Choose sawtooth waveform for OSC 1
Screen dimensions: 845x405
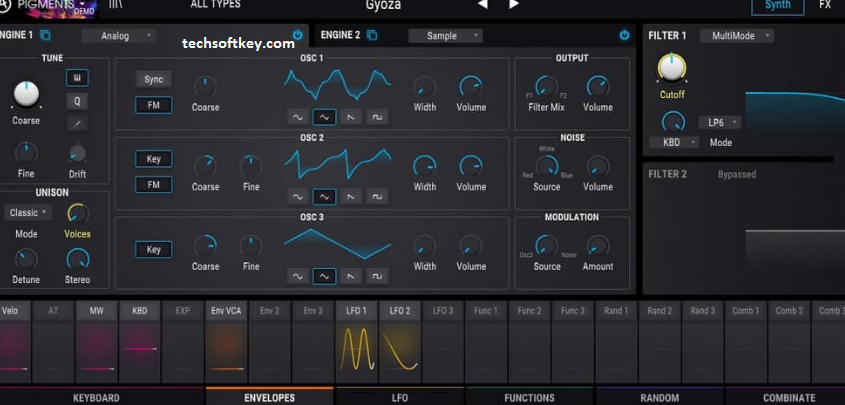(351, 117)
